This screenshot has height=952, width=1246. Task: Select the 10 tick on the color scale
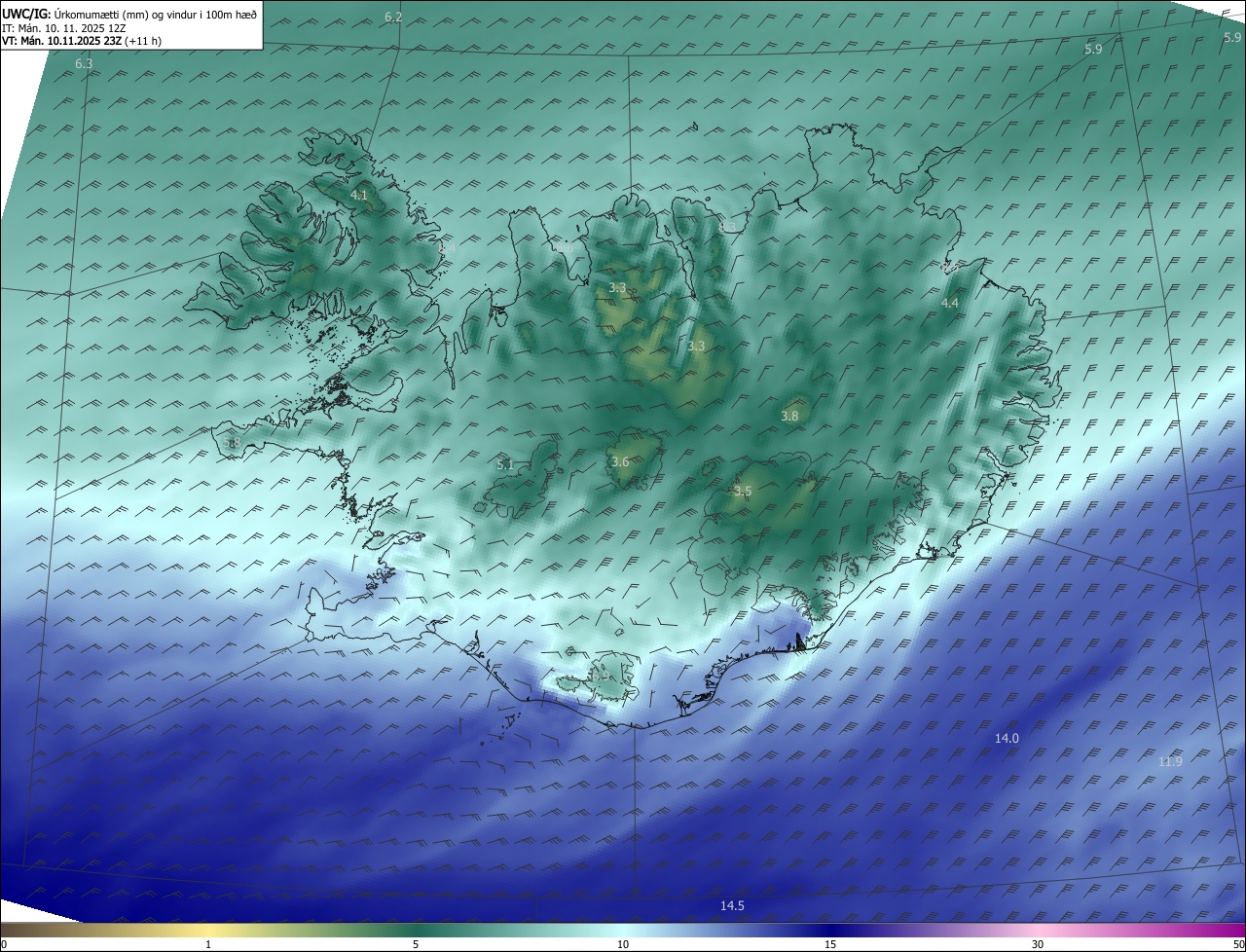click(x=623, y=944)
